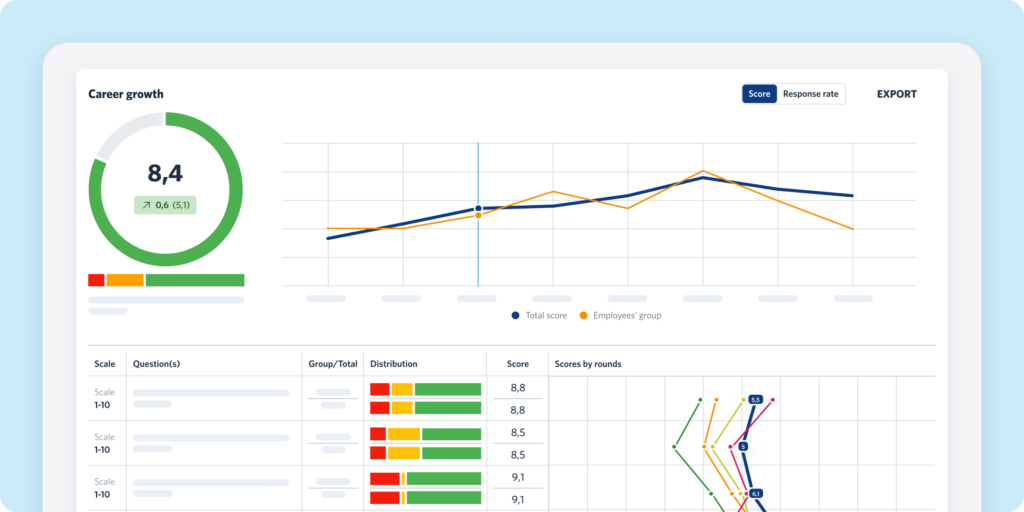Select the blue data point on the highlighted vertical line
Screen dimensions: 1024x512
478,208
